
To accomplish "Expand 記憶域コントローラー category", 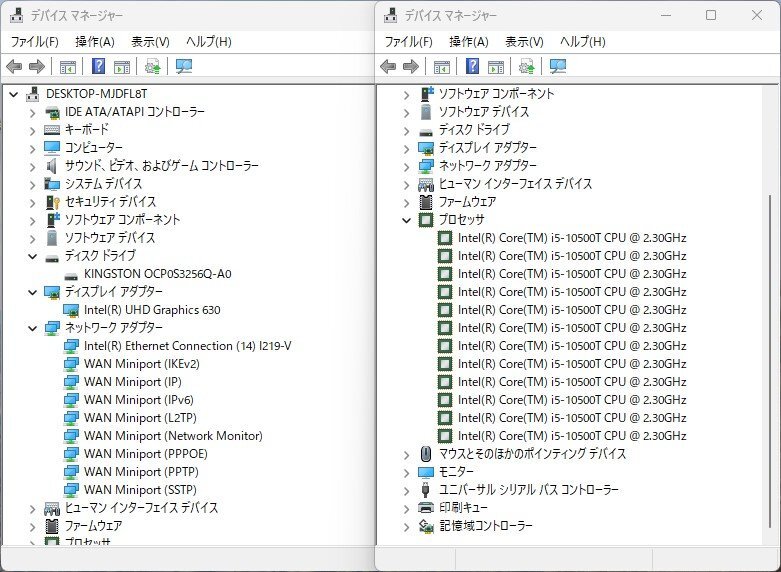I will coord(406,526).
